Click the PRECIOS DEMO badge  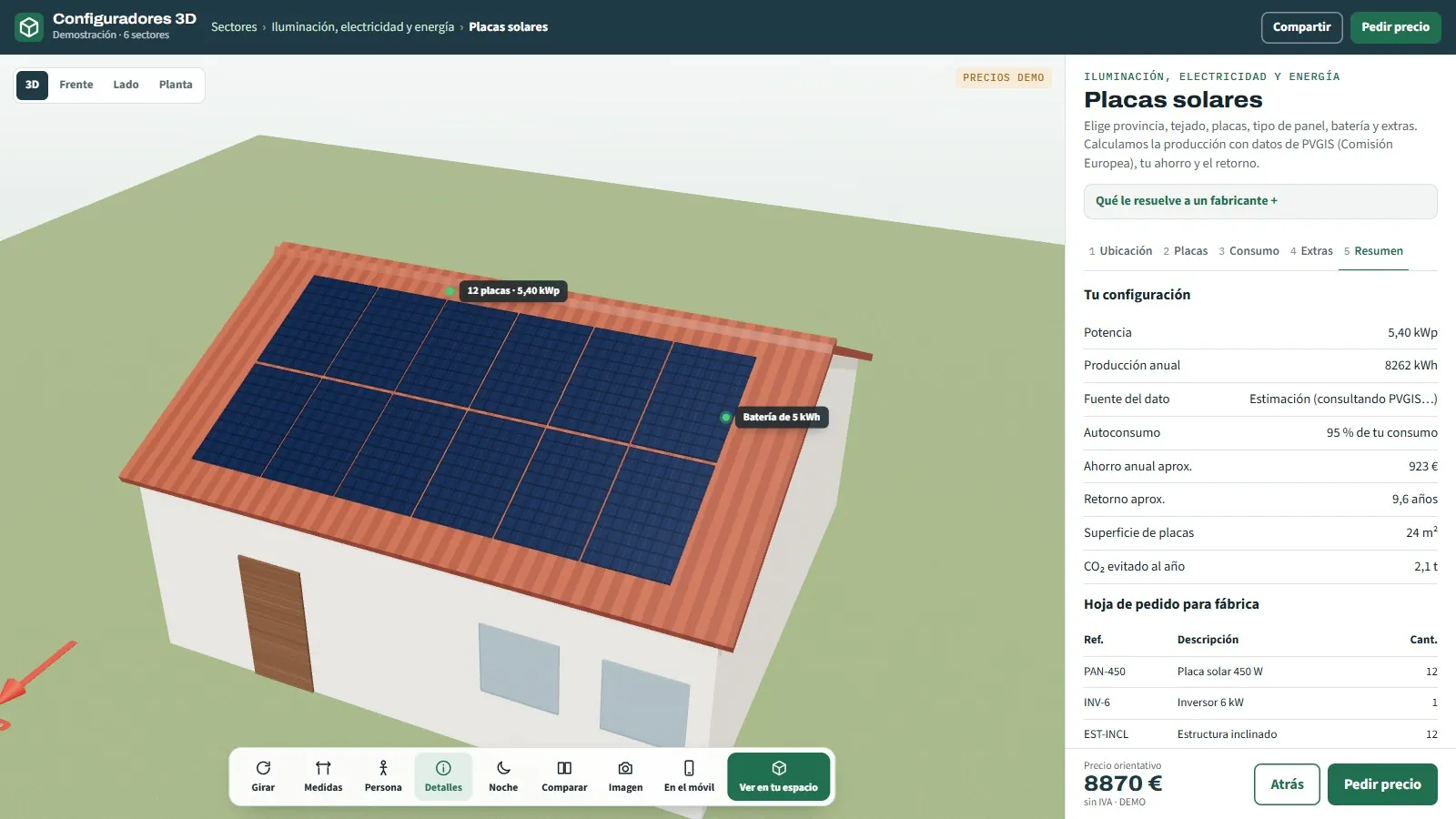point(1003,77)
